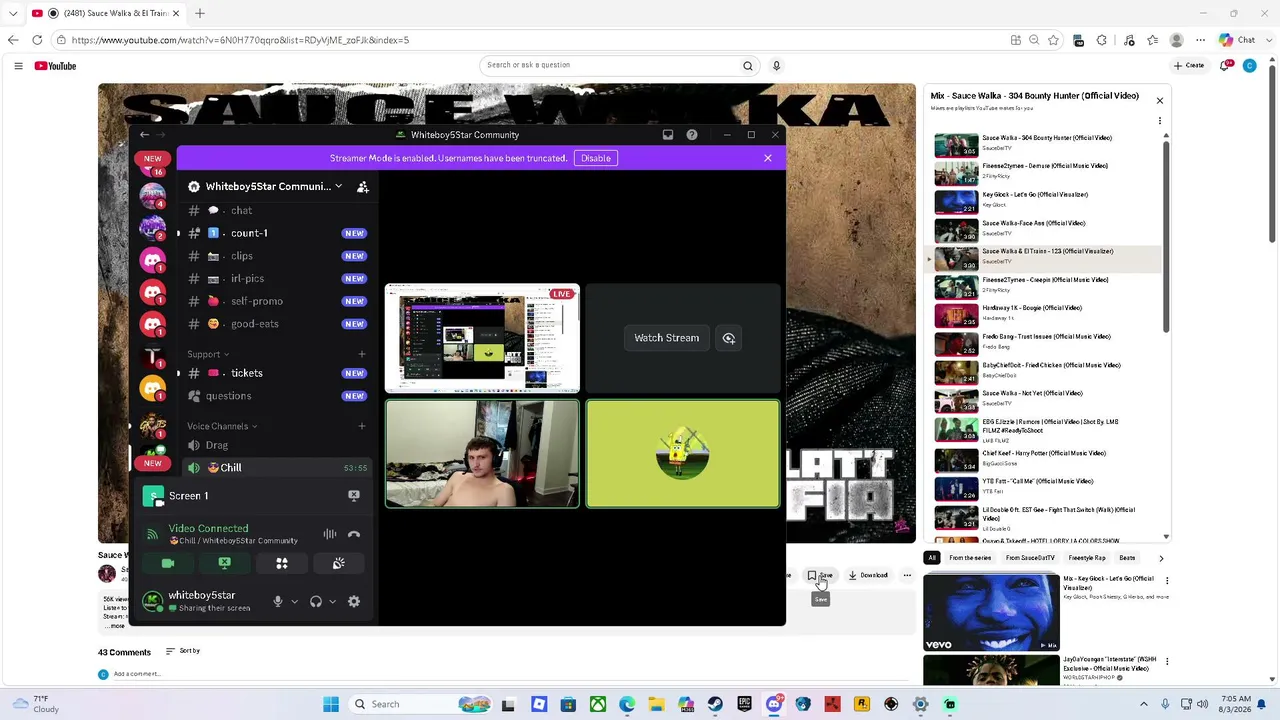
Task: Open the Discord inbox icon
Action: pos(668,135)
